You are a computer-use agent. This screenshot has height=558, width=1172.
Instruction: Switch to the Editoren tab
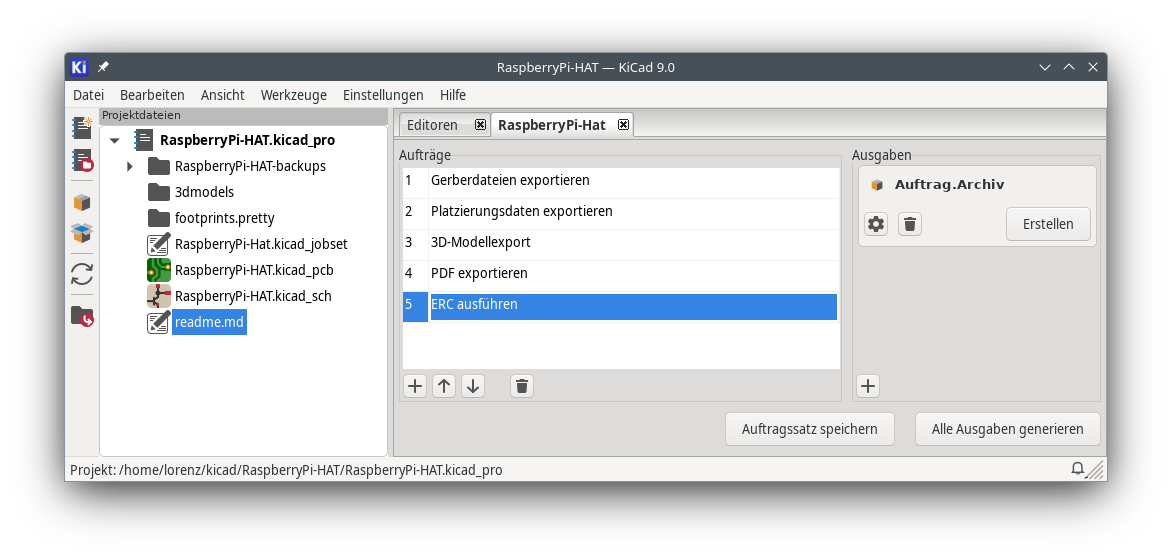click(431, 125)
